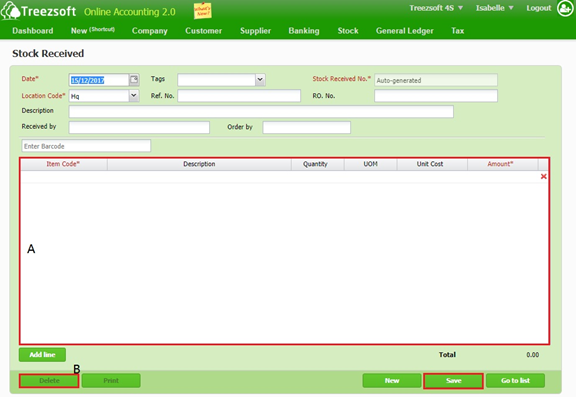This screenshot has width=576, height=397.
Task: Click into the Ref. No. field
Action: pyautogui.click(x=239, y=96)
